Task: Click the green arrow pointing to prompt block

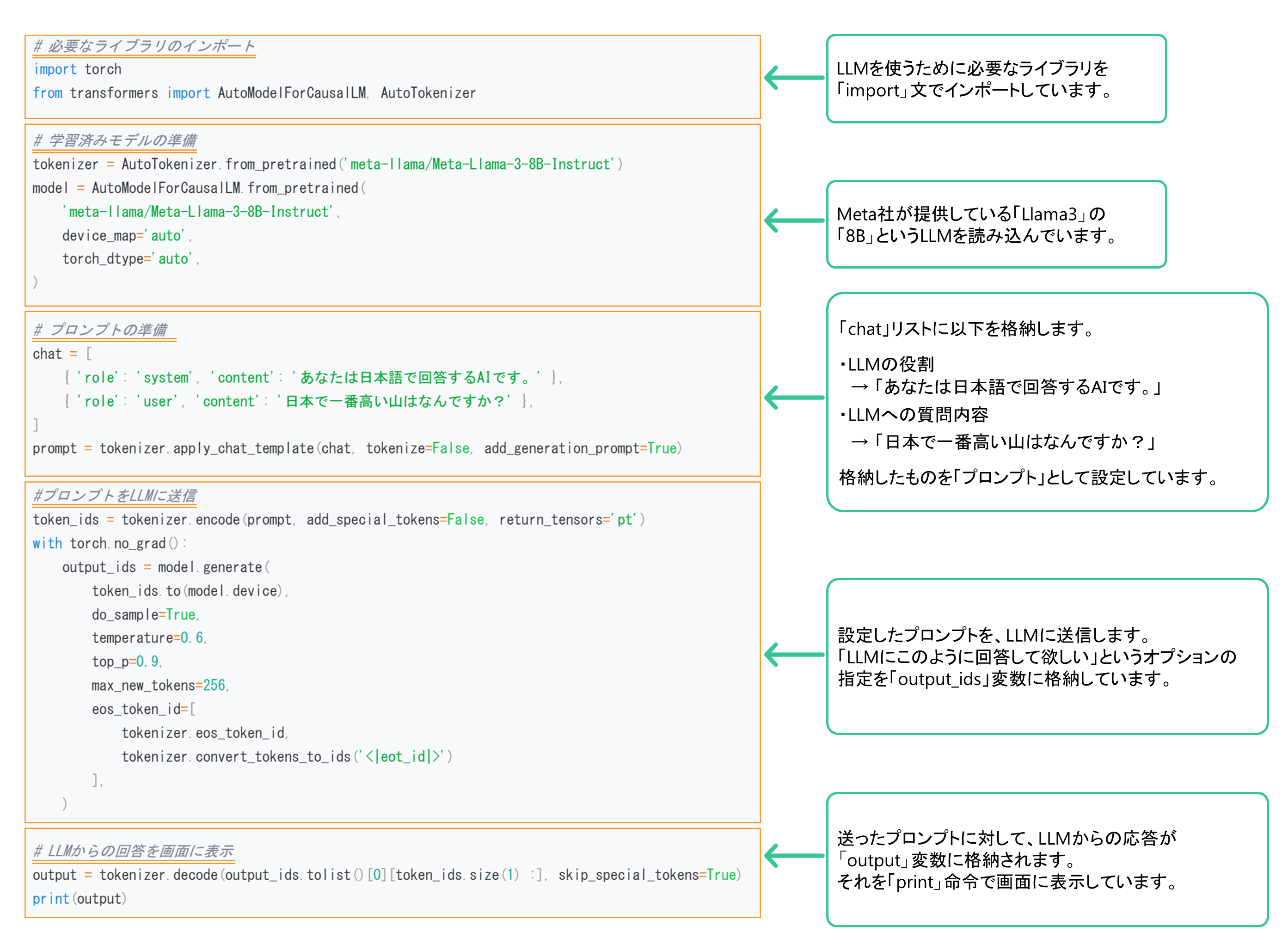Action: pyautogui.click(x=794, y=398)
